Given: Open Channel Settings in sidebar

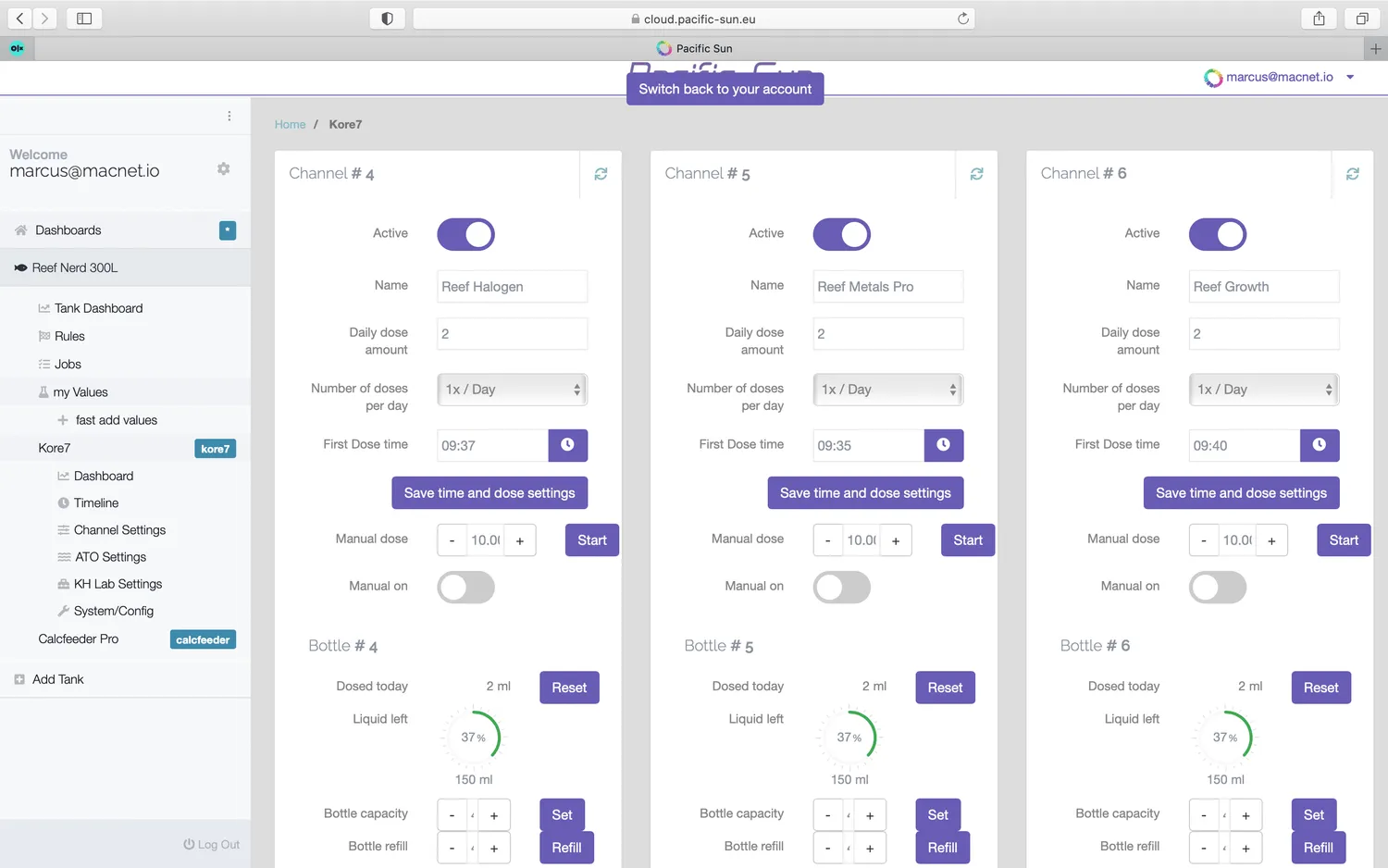Looking at the screenshot, I should pyautogui.click(x=119, y=530).
